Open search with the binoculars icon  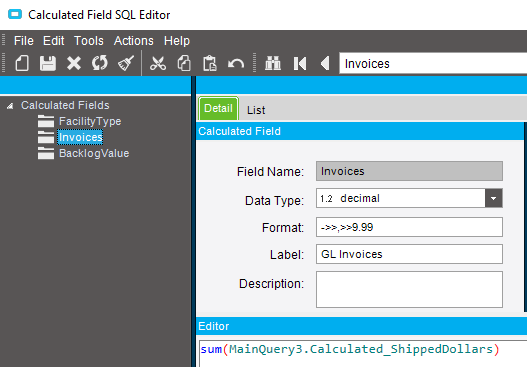coord(273,63)
